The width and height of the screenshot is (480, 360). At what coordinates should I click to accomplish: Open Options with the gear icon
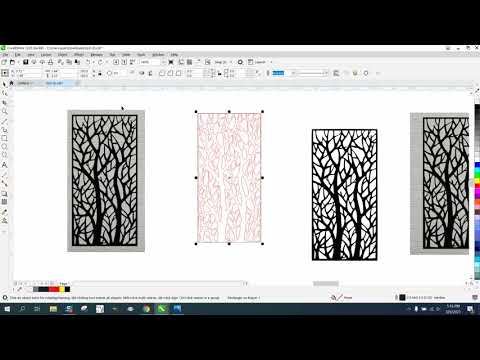(240, 62)
